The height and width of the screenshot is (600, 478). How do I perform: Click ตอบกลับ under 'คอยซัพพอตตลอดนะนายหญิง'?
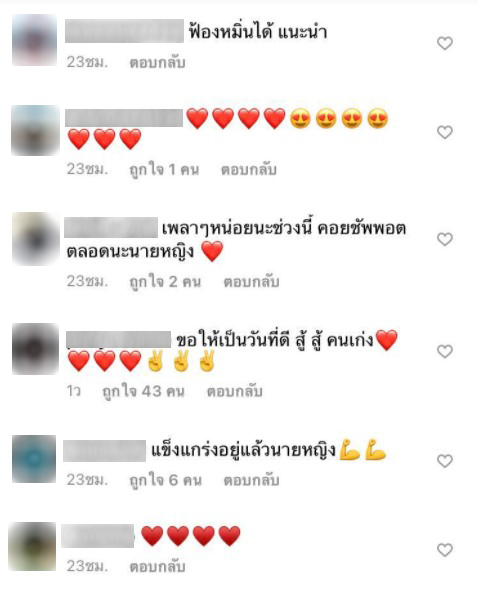pyautogui.click(x=251, y=282)
